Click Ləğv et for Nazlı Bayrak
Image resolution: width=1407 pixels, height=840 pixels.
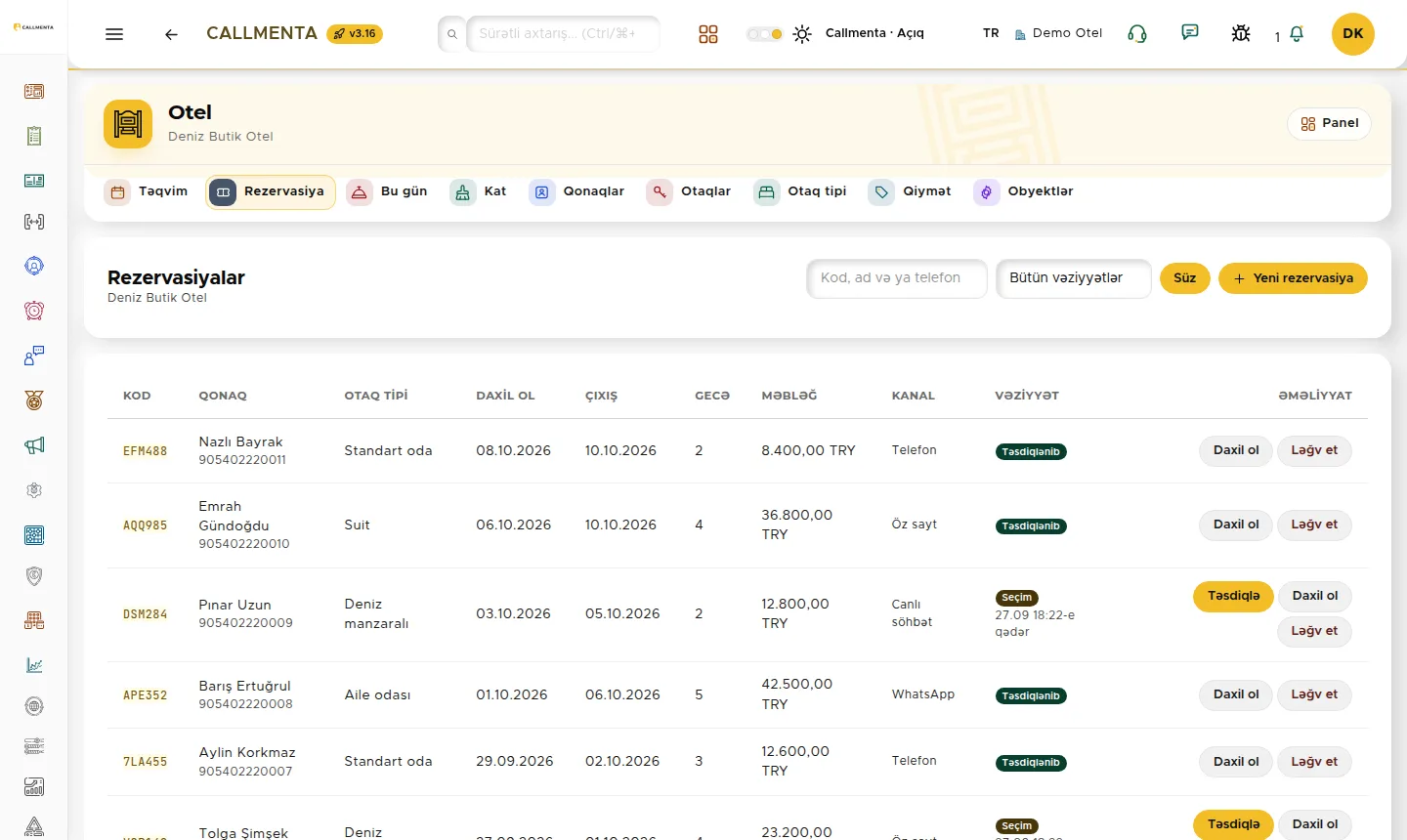(x=1314, y=450)
